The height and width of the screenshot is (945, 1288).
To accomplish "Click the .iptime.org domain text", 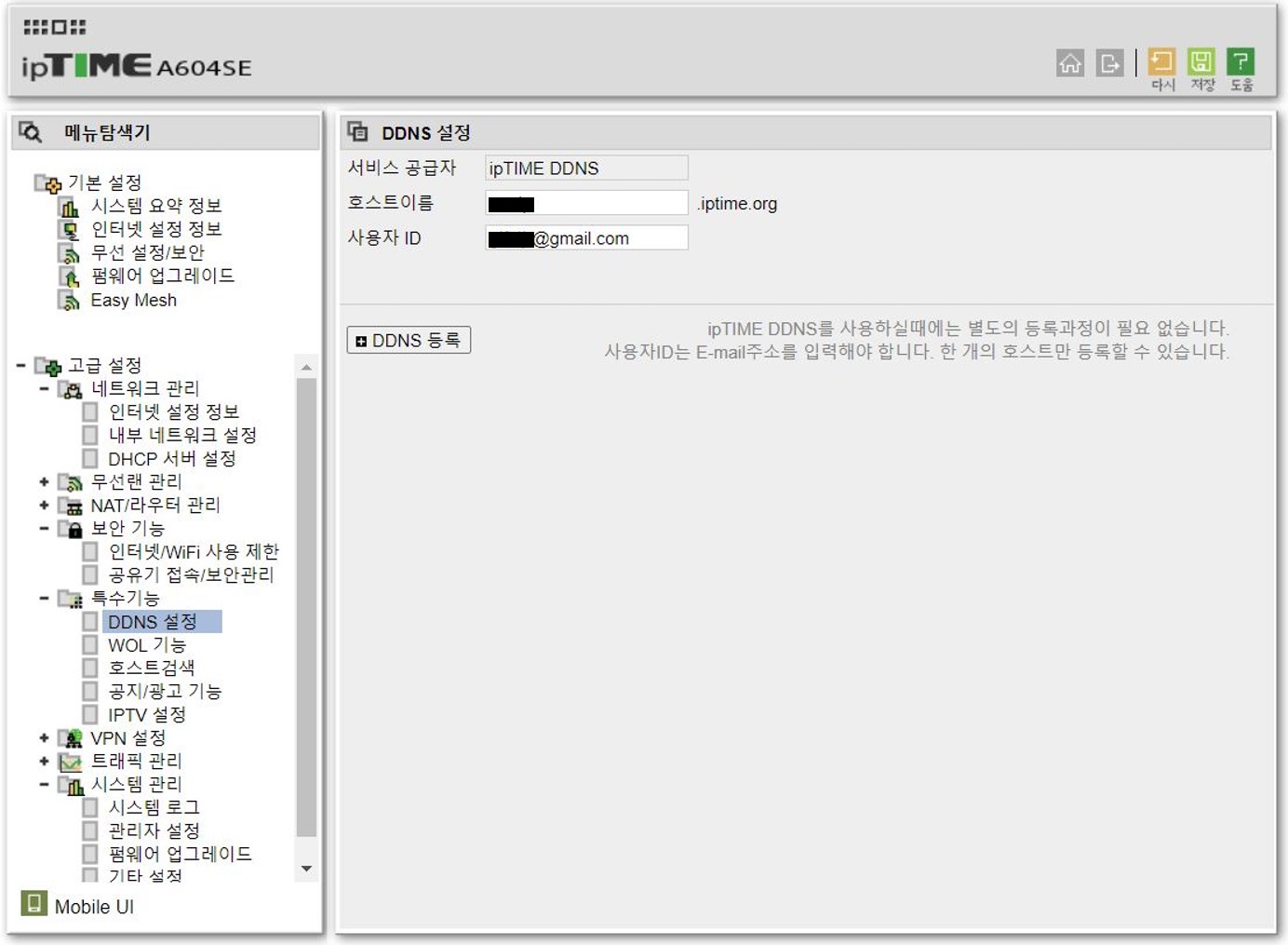I will [x=737, y=204].
